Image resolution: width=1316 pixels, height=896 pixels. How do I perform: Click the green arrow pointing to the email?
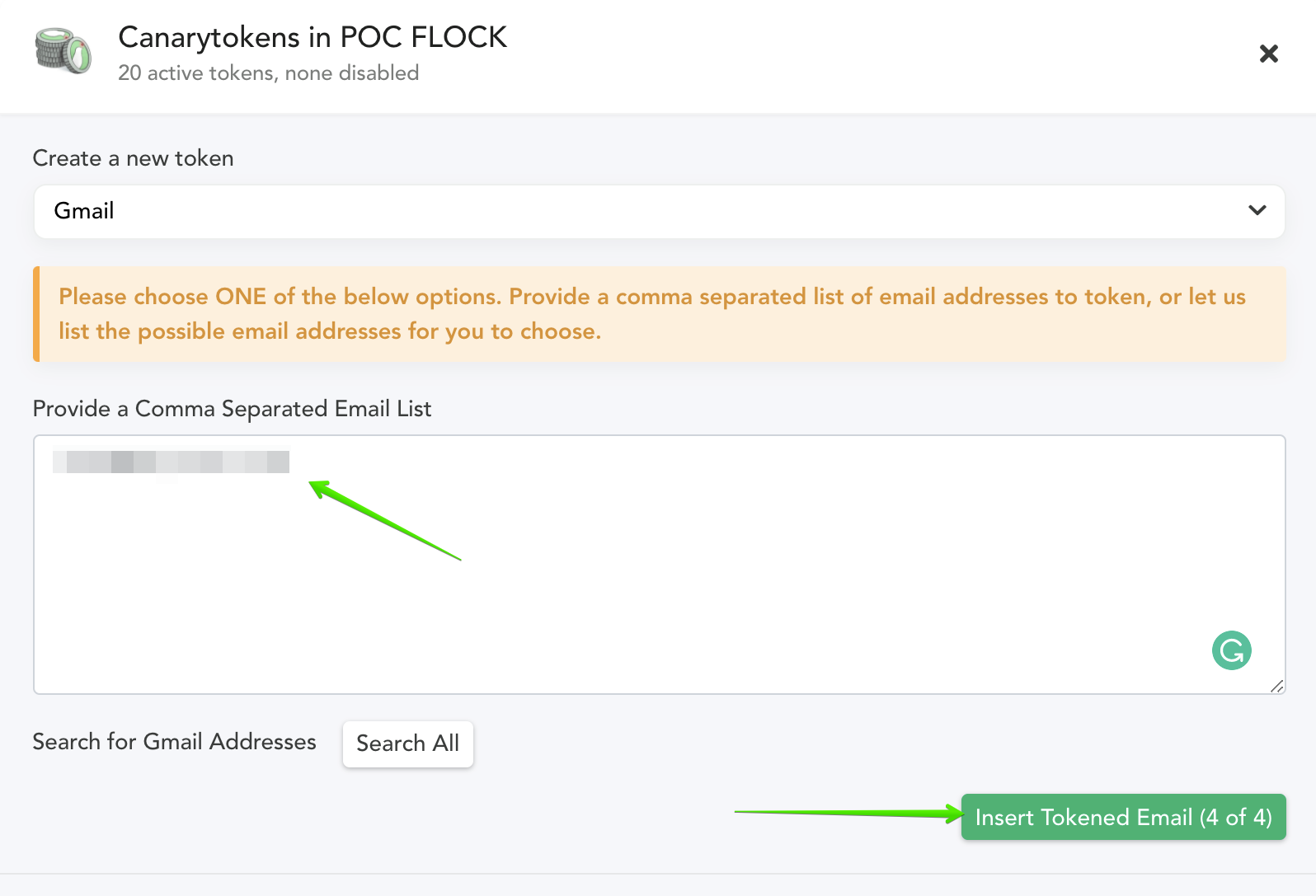384,521
